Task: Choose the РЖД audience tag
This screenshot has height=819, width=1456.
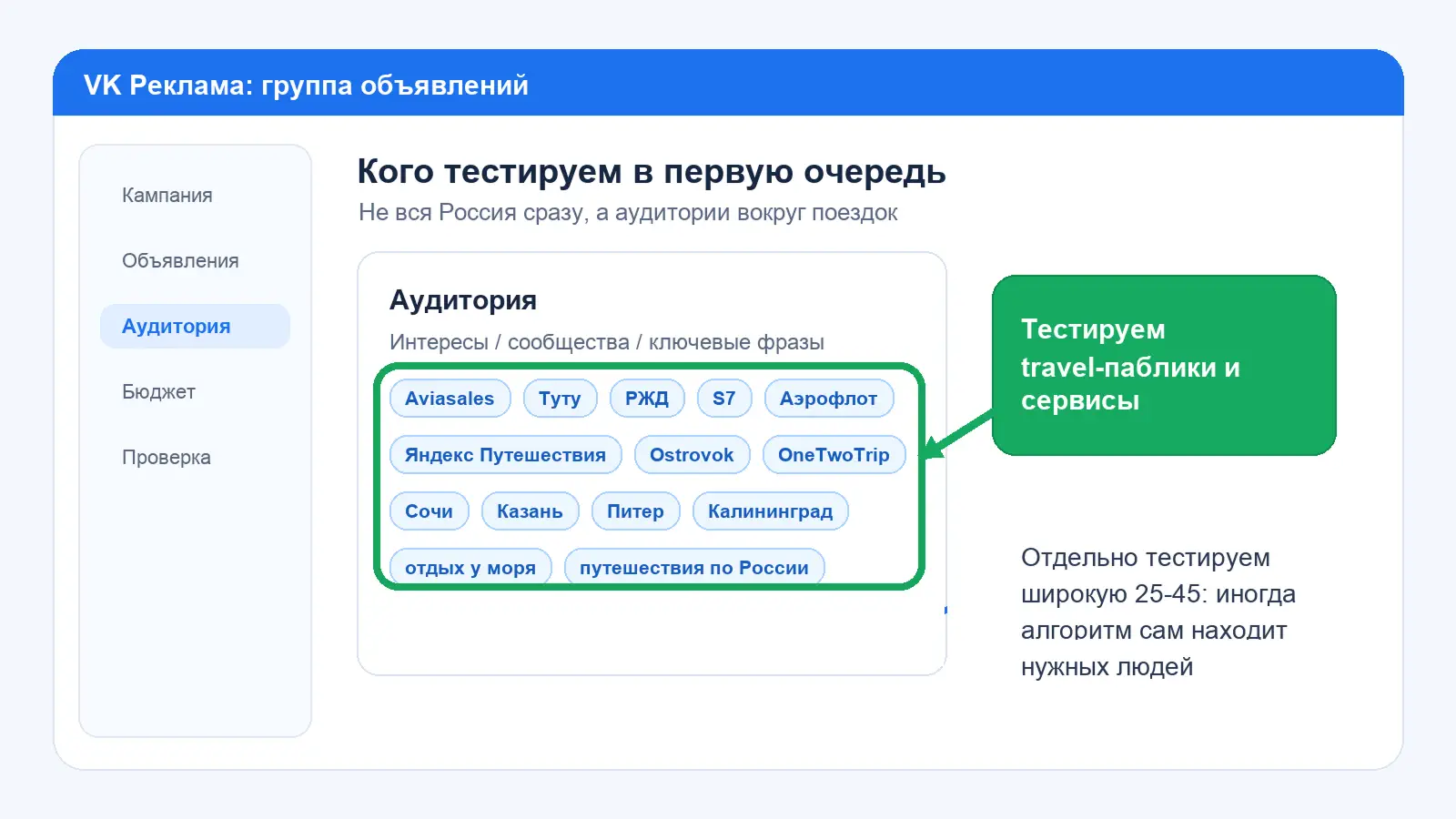Action: (647, 399)
